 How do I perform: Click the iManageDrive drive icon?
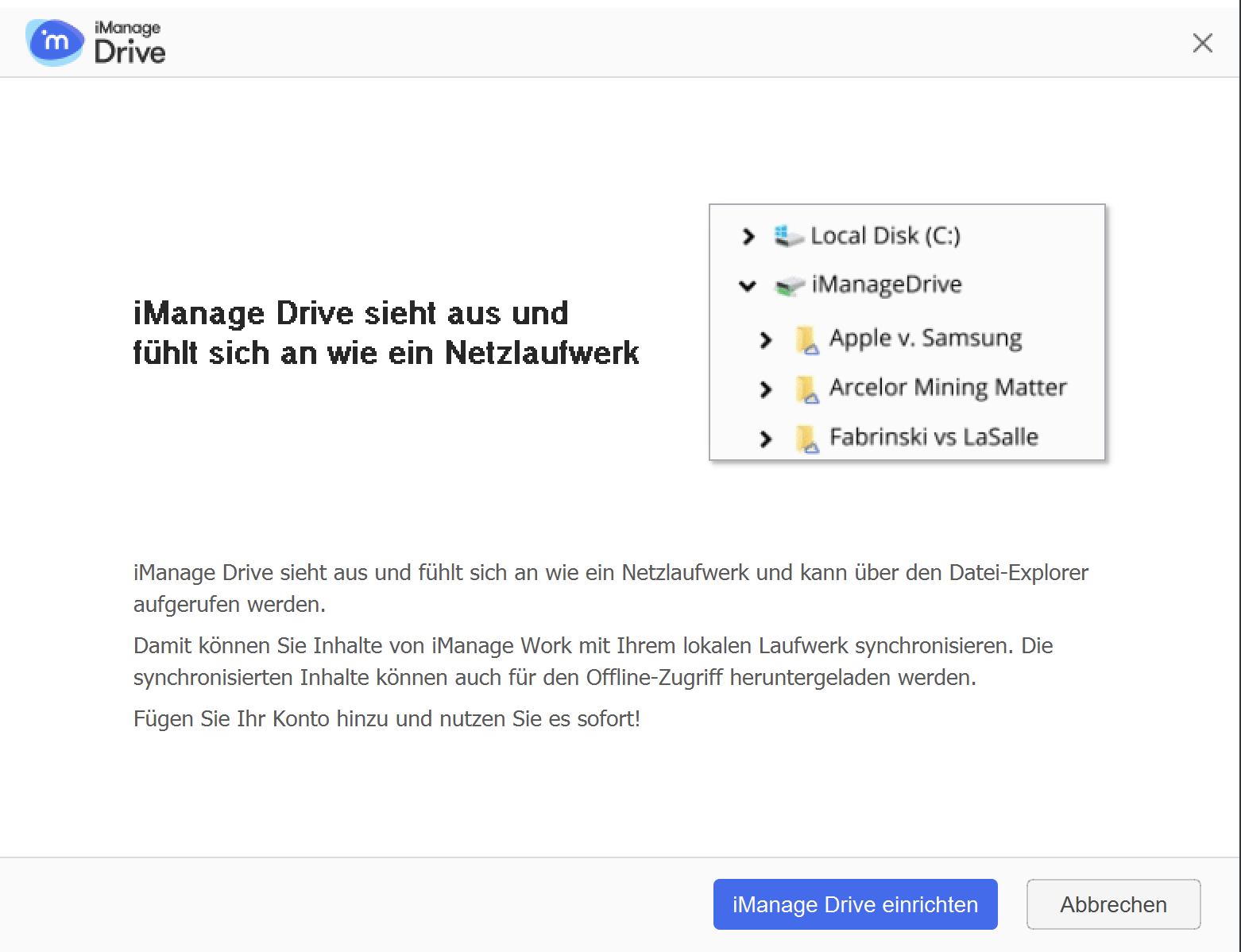coord(789,286)
